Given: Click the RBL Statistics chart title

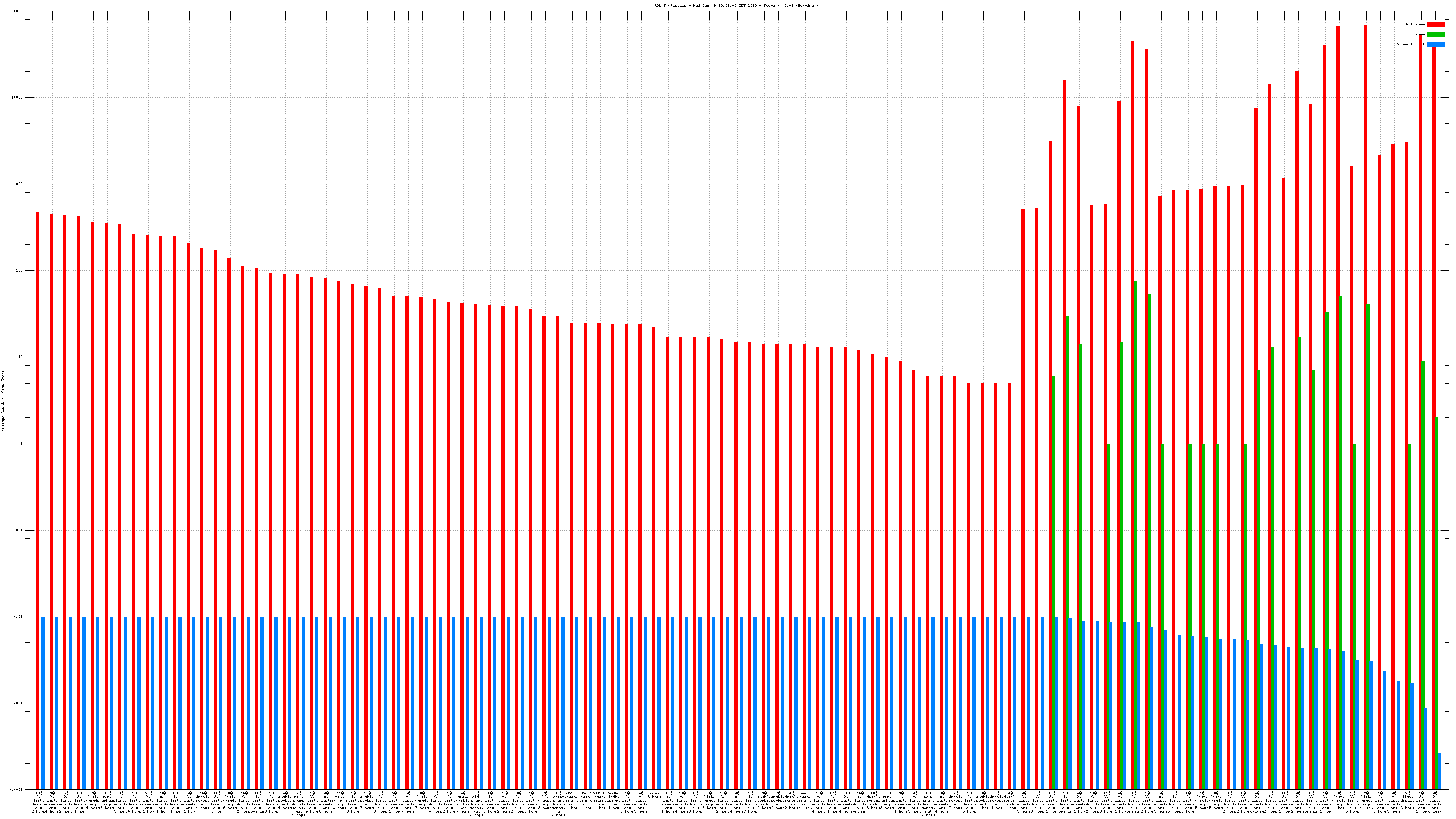Looking at the screenshot, I should 736,5.
